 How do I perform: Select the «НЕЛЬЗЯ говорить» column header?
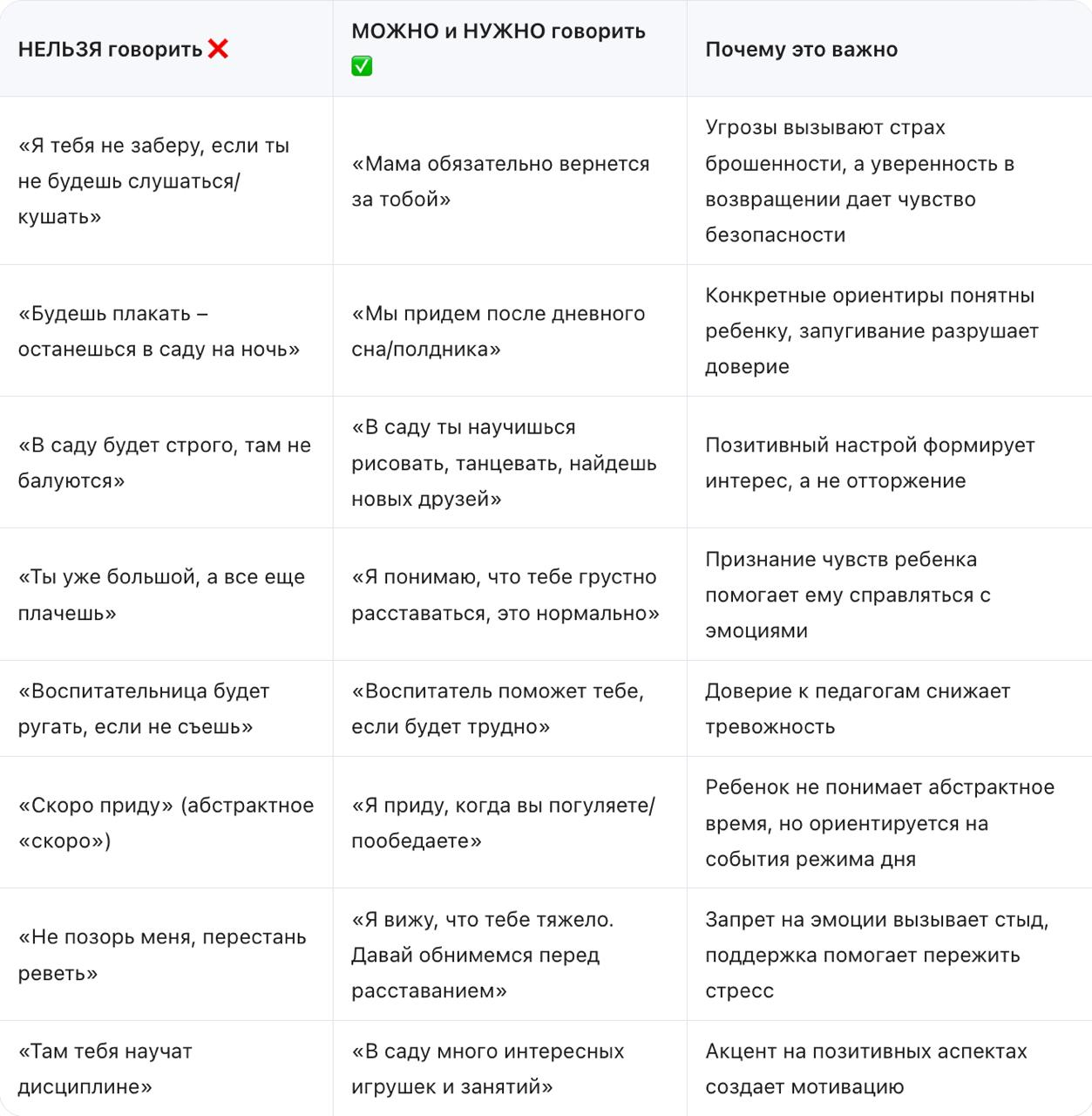tap(166, 49)
